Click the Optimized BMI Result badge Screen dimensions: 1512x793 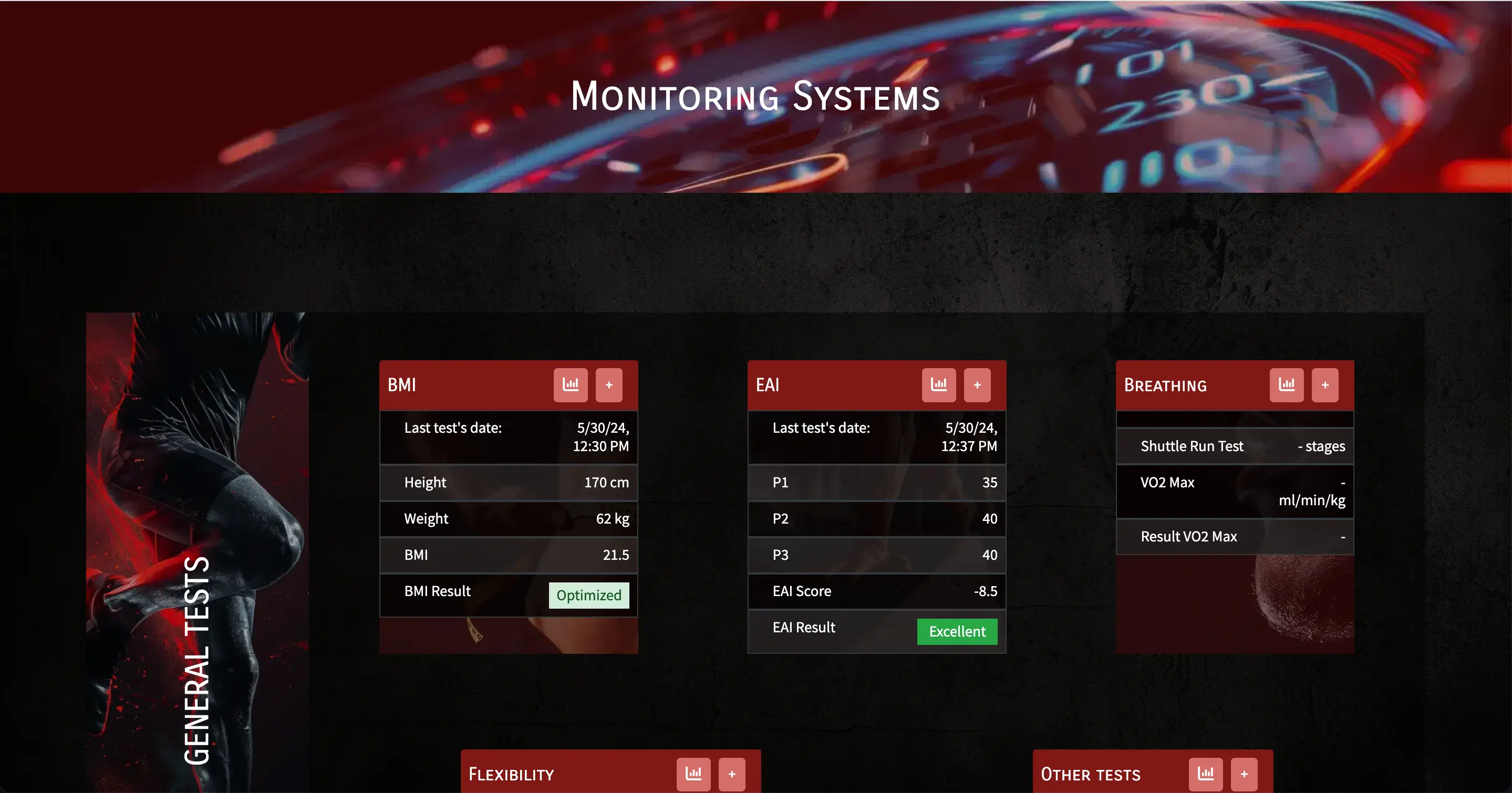[588, 595]
